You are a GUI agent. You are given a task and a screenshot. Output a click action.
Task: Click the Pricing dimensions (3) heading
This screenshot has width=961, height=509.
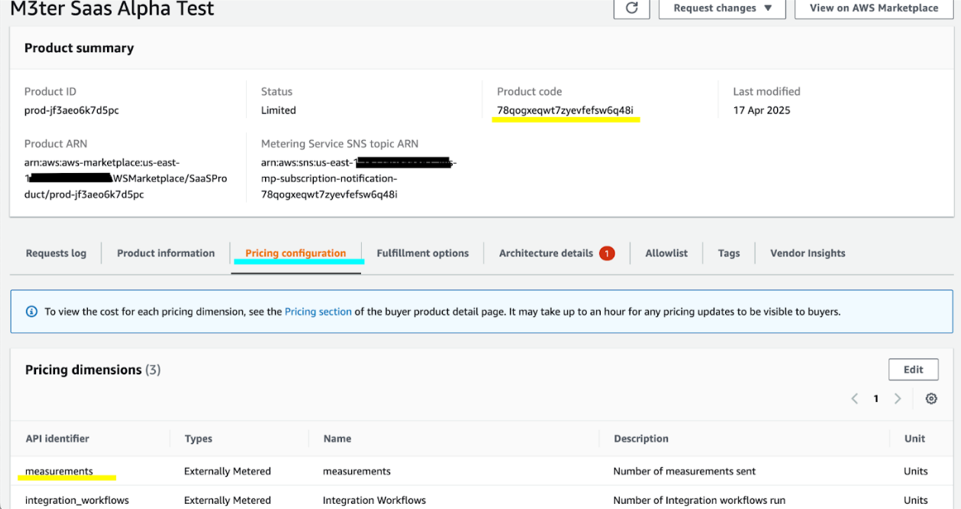(x=93, y=370)
